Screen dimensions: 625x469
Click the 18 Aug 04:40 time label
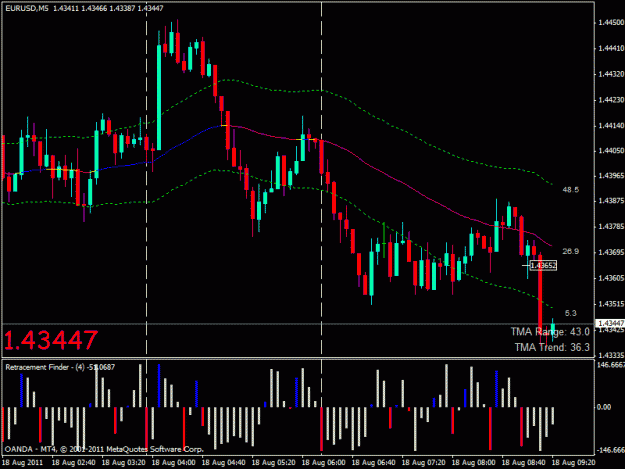pos(223,462)
